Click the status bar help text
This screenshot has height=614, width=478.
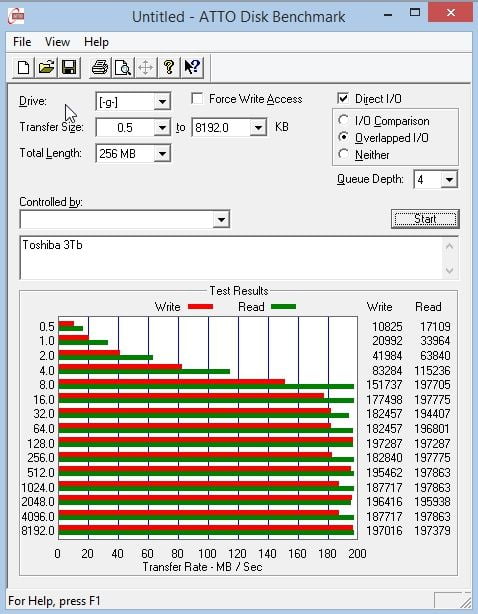(x=54, y=601)
